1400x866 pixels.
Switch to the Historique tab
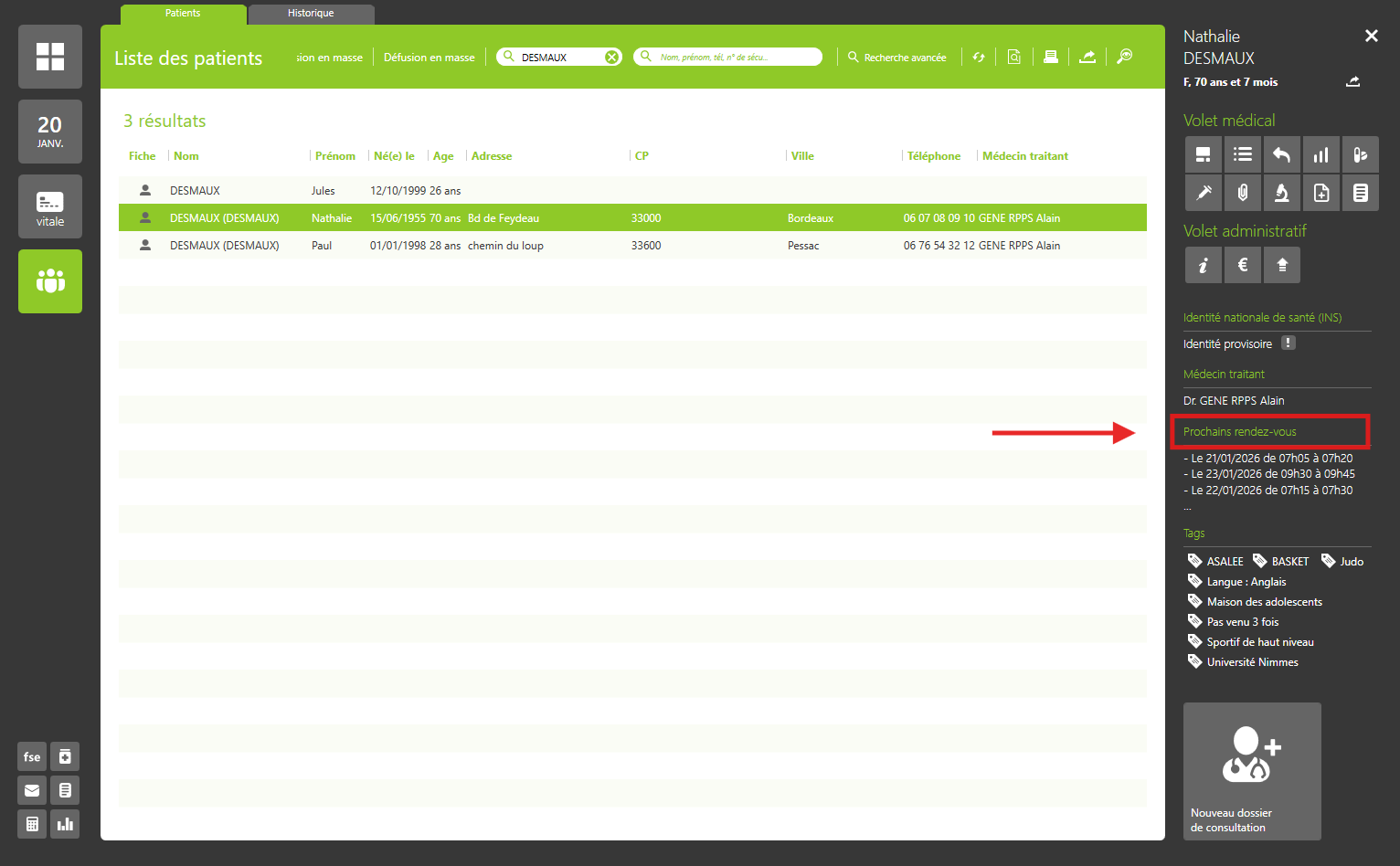311,14
